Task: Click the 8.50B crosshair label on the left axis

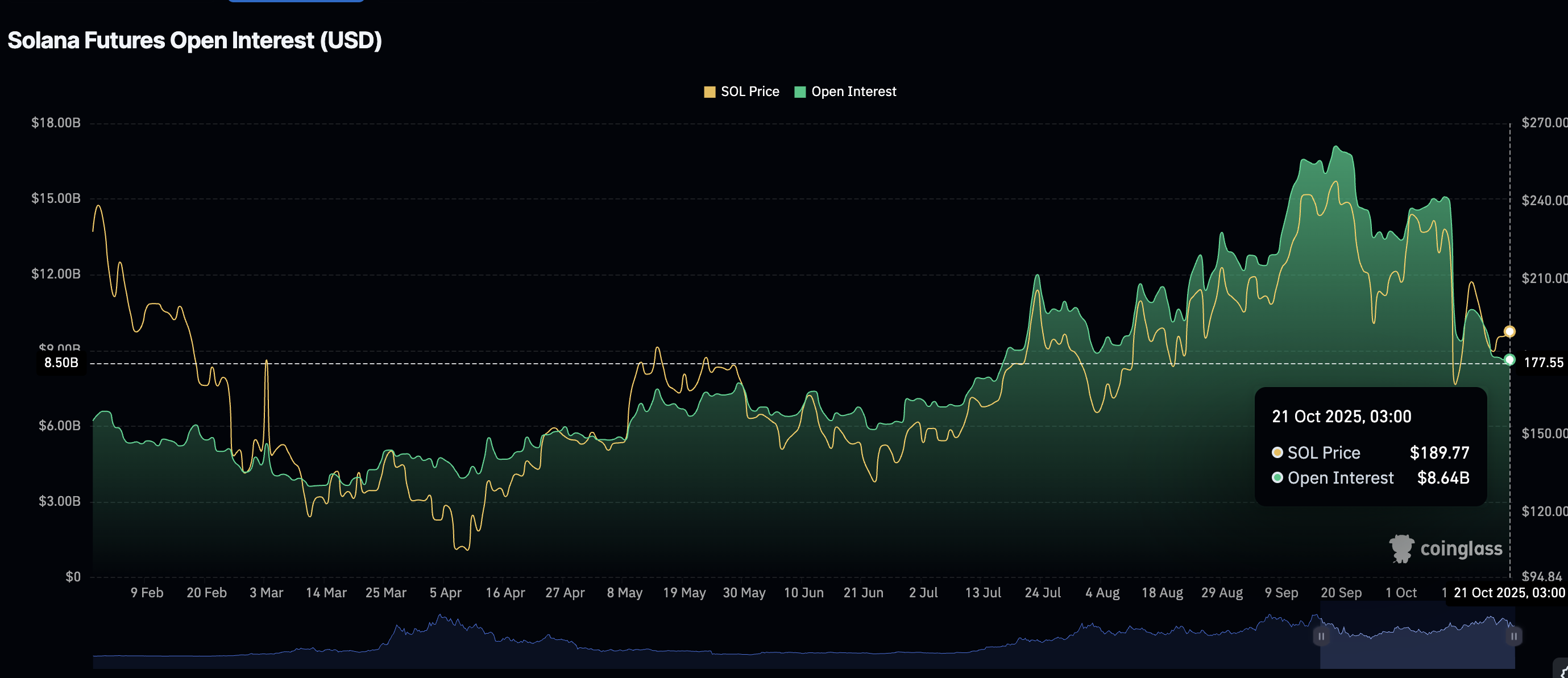Action: click(x=61, y=363)
